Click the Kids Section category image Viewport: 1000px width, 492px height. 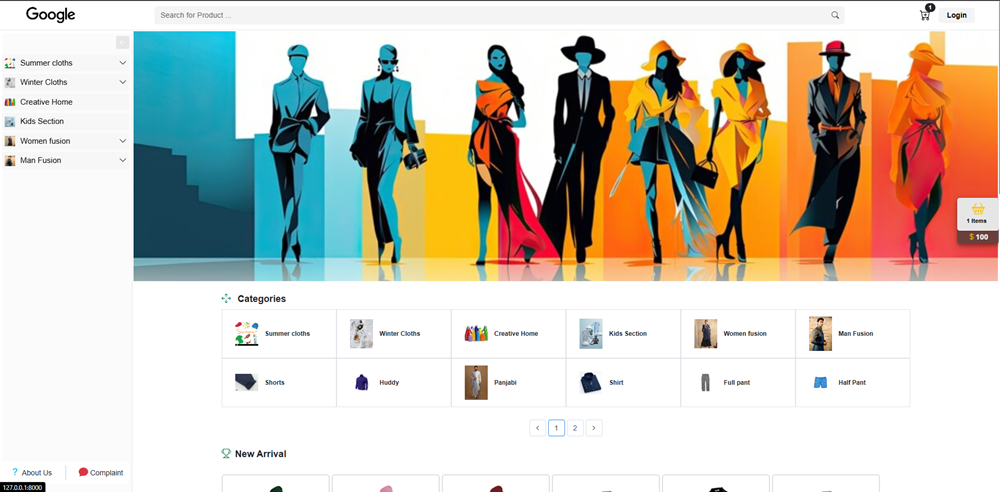[591, 334]
